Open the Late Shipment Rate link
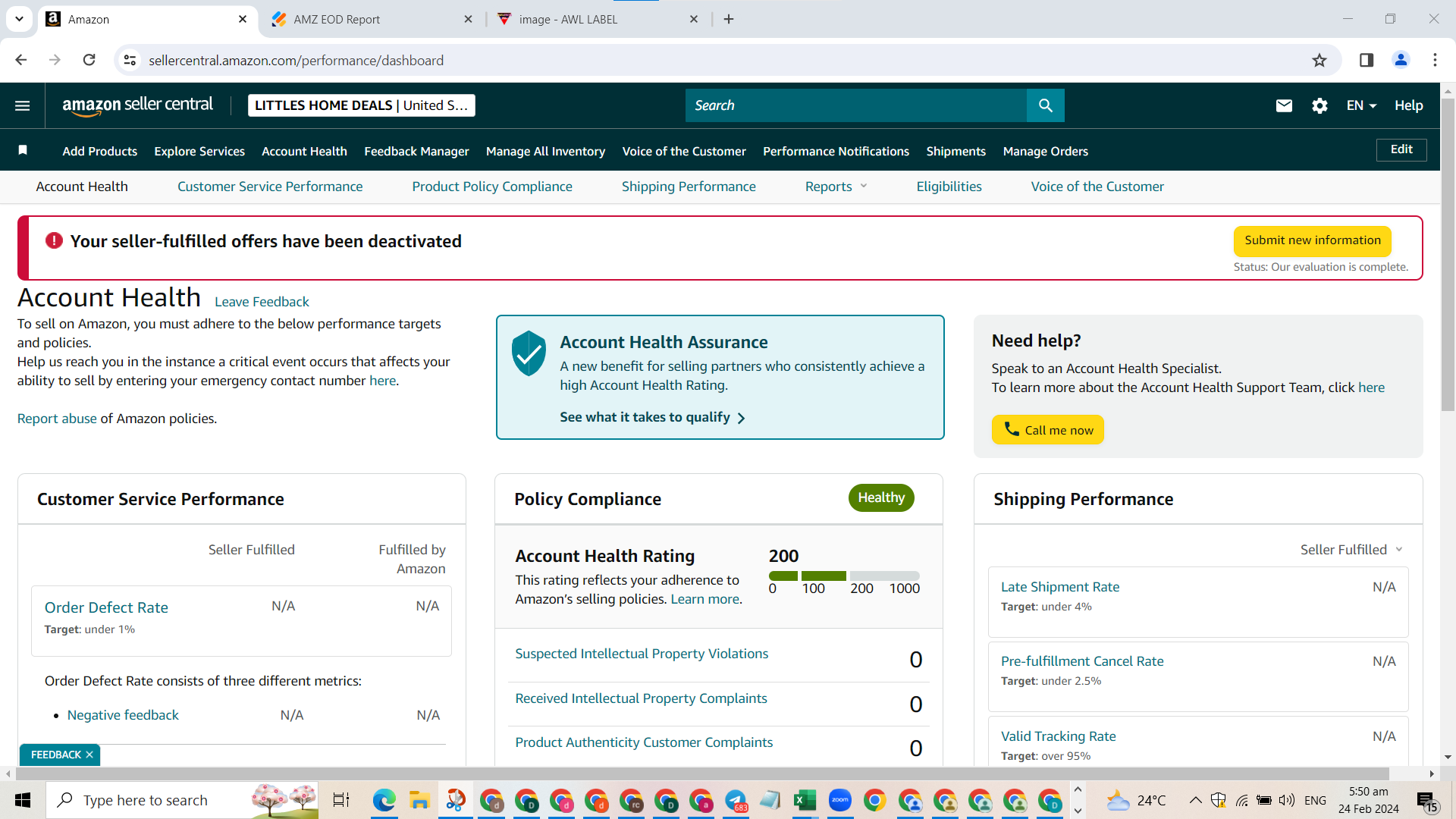 pos(1059,587)
